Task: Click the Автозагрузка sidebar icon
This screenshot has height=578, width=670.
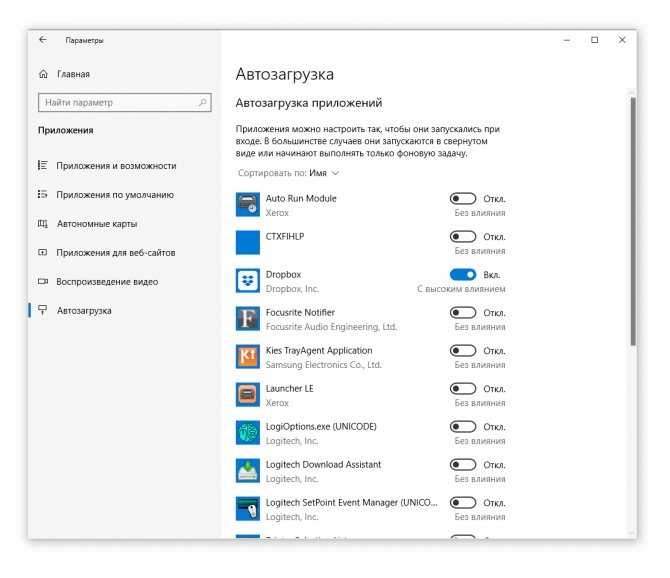Action: (42, 310)
